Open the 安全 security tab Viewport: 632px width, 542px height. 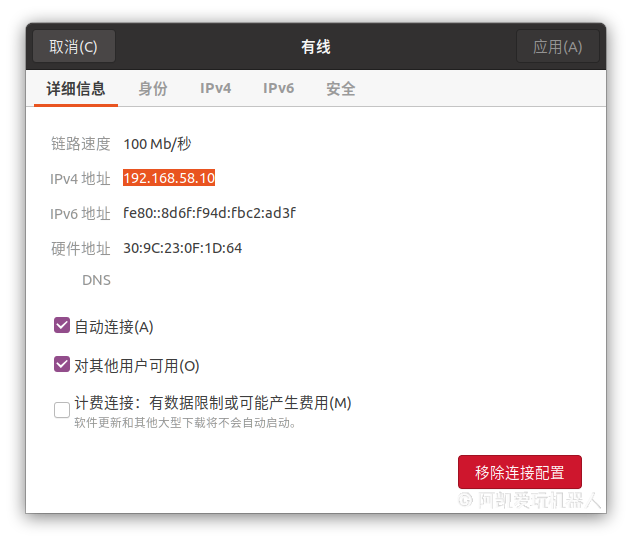[341, 89]
